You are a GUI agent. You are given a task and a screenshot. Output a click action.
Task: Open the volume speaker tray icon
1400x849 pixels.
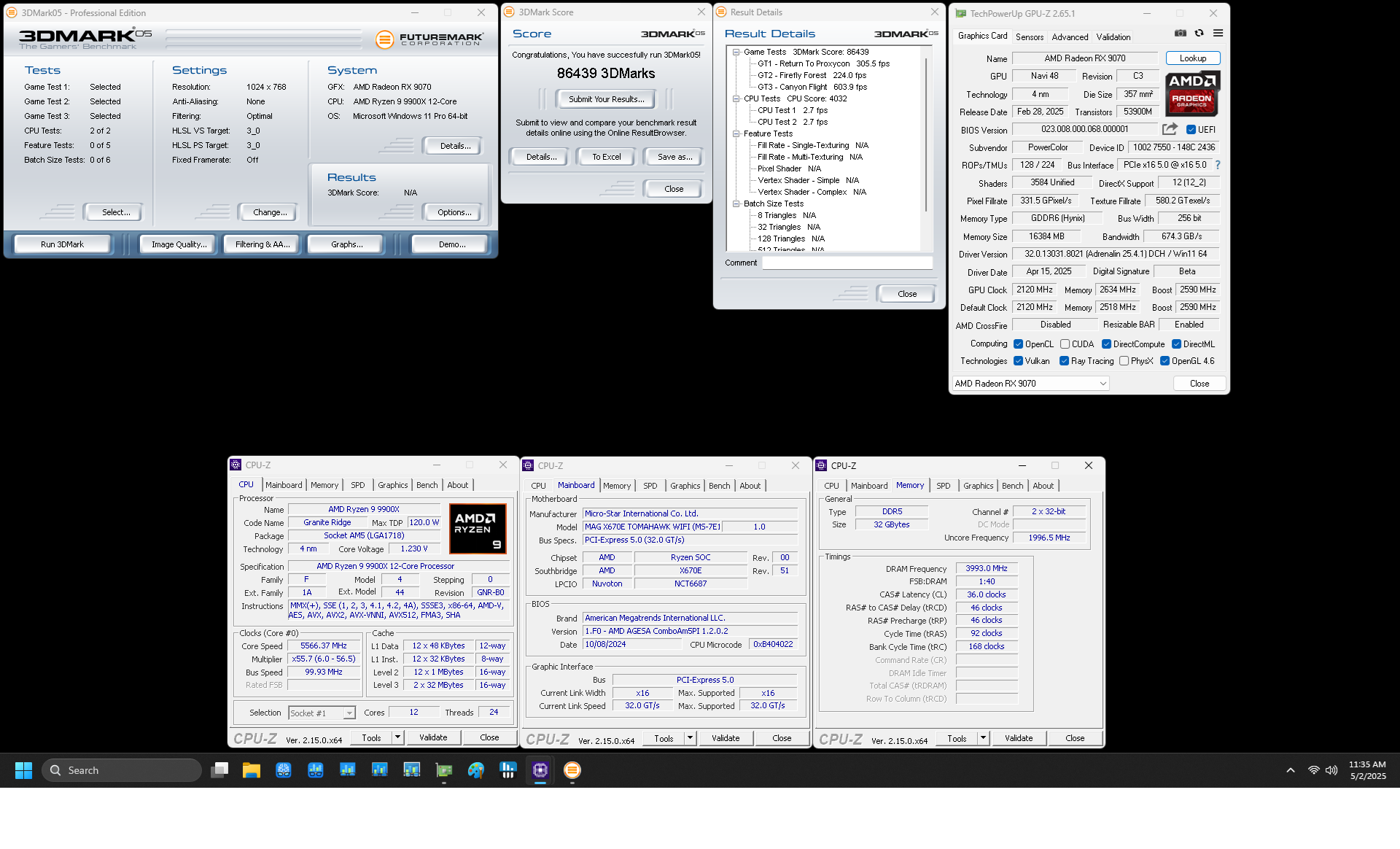tap(1331, 770)
